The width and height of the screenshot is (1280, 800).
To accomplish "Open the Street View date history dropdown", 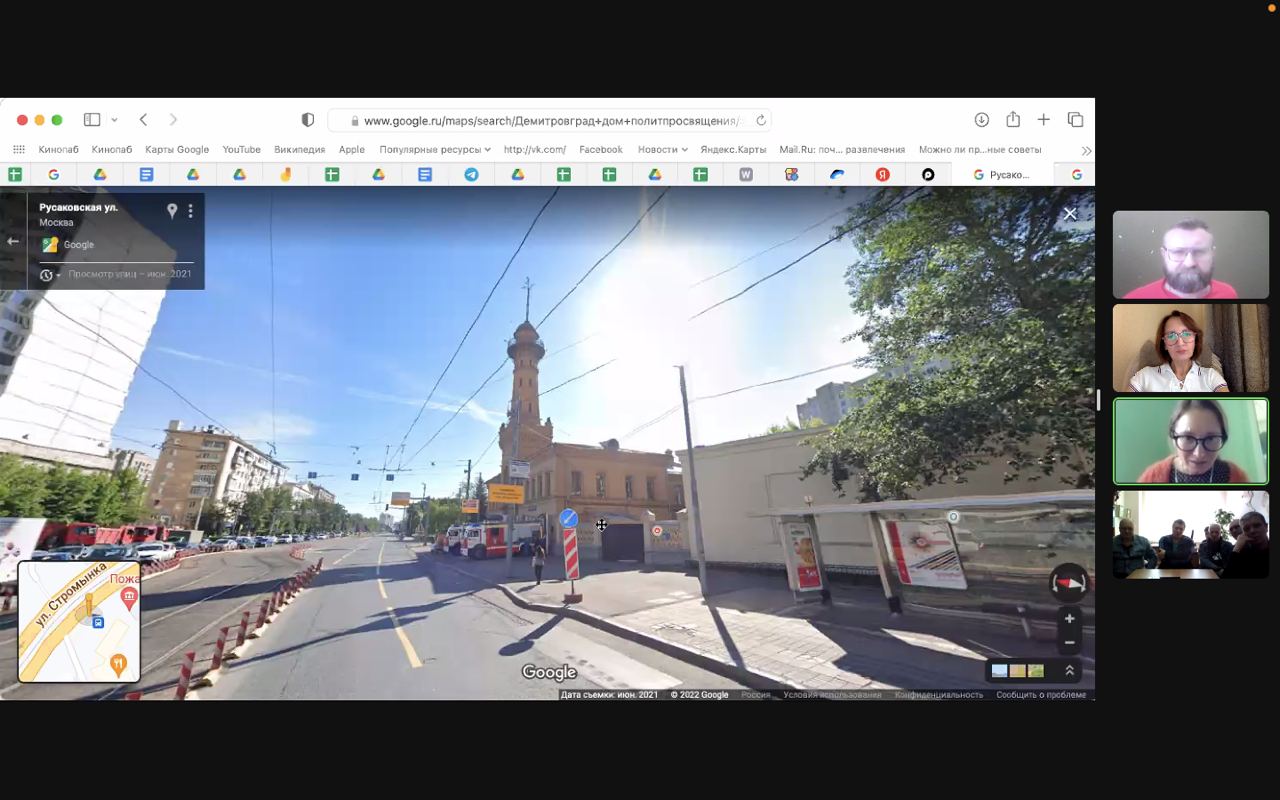I will pyautogui.click(x=49, y=275).
